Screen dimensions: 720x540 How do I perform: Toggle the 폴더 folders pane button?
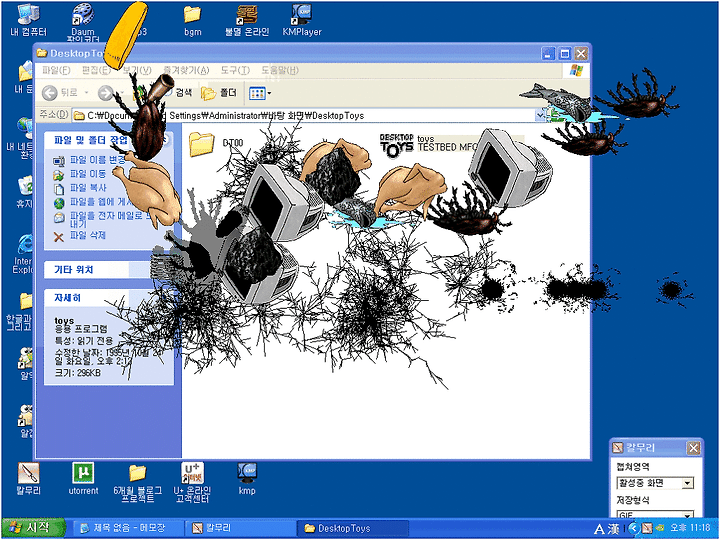219,93
